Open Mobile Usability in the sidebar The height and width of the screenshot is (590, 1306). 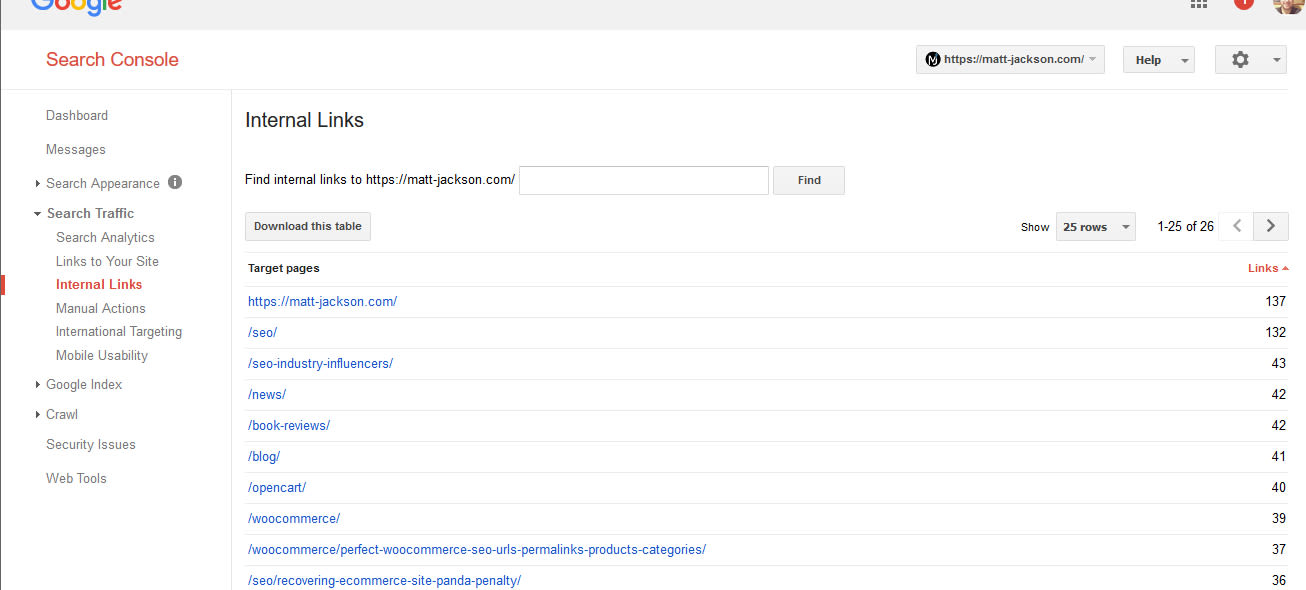(x=102, y=355)
